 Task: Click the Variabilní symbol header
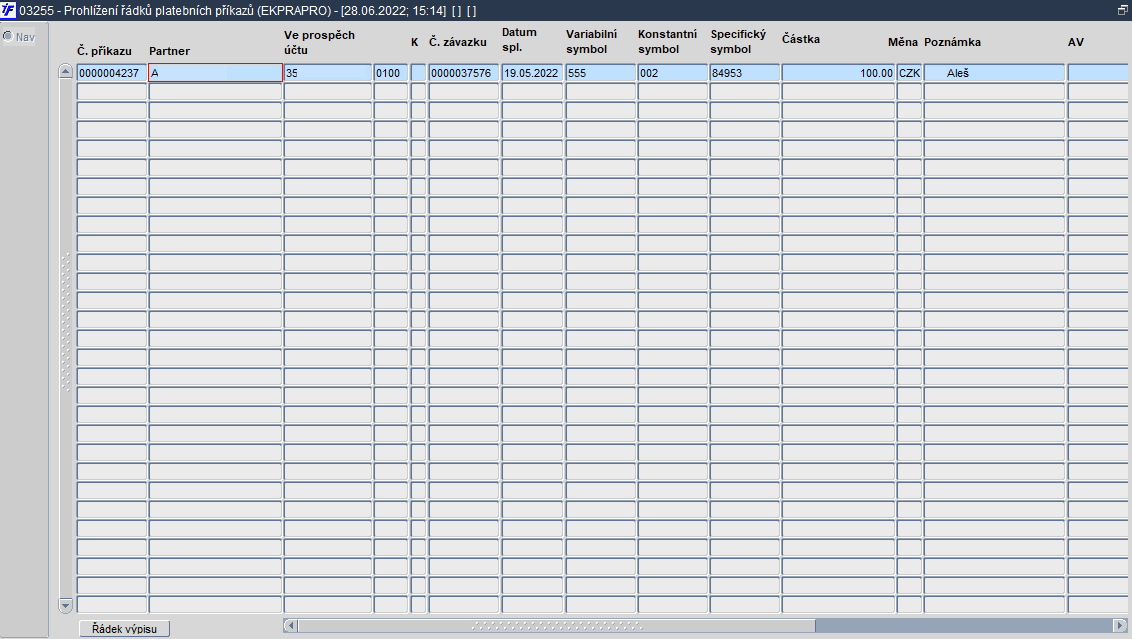tap(591, 42)
